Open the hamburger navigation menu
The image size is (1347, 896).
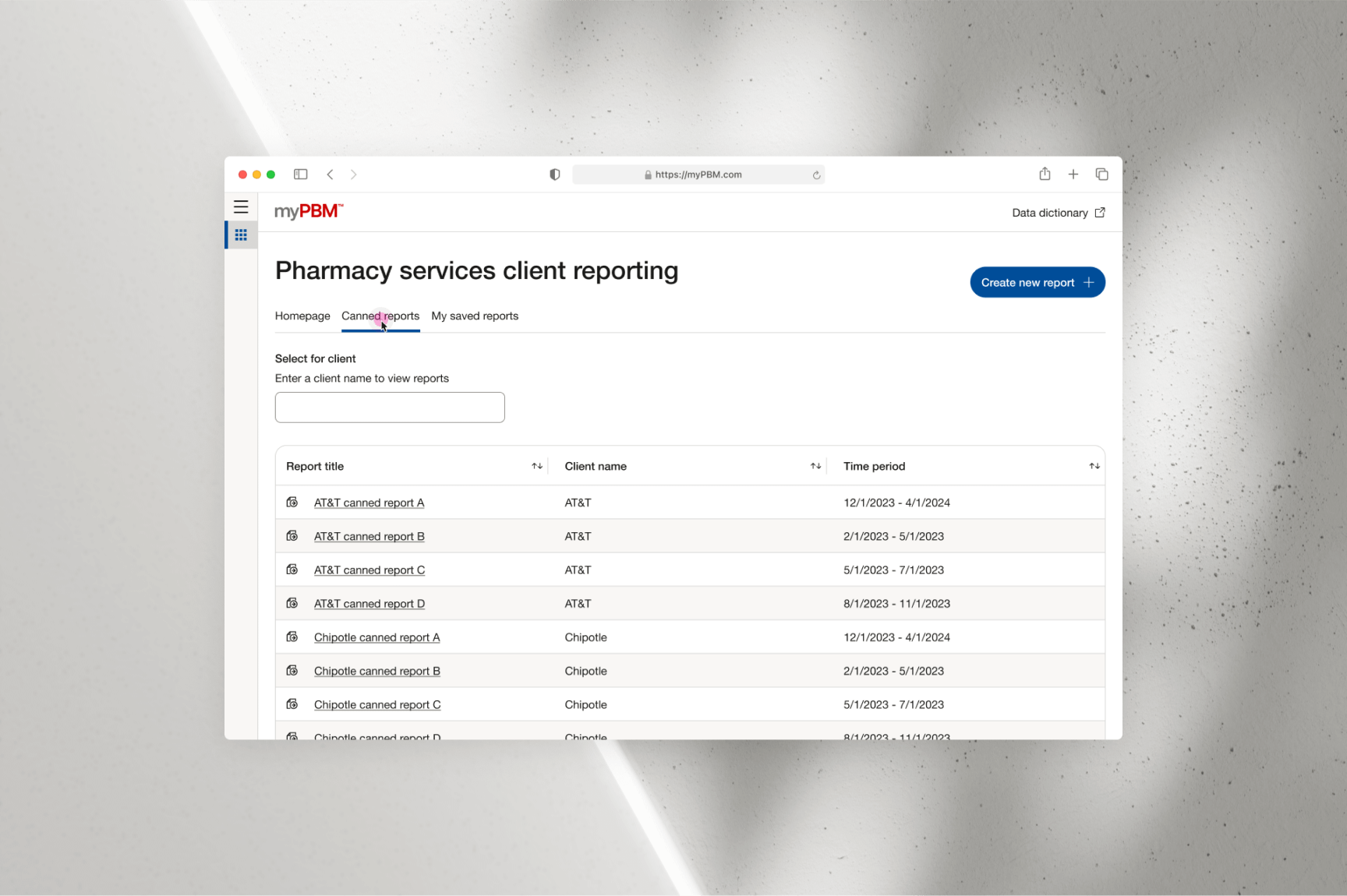tap(241, 207)
